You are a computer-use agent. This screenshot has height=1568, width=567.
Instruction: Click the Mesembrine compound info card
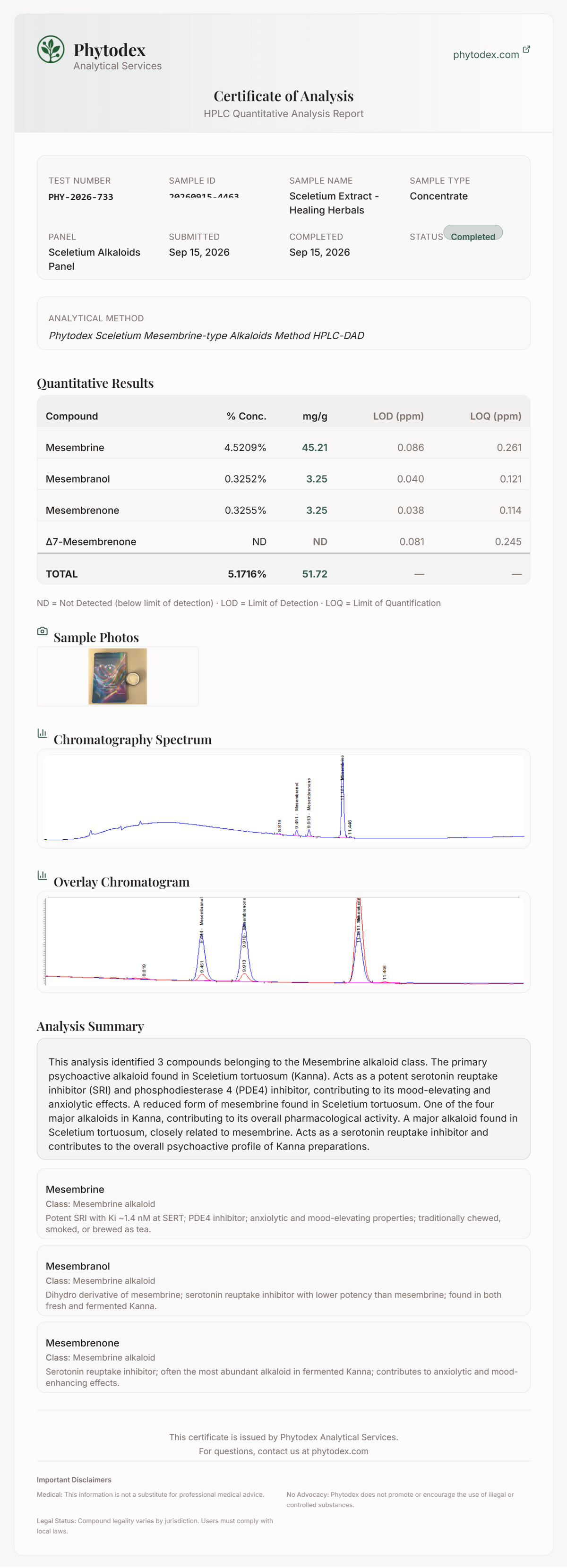(284, 1204)
